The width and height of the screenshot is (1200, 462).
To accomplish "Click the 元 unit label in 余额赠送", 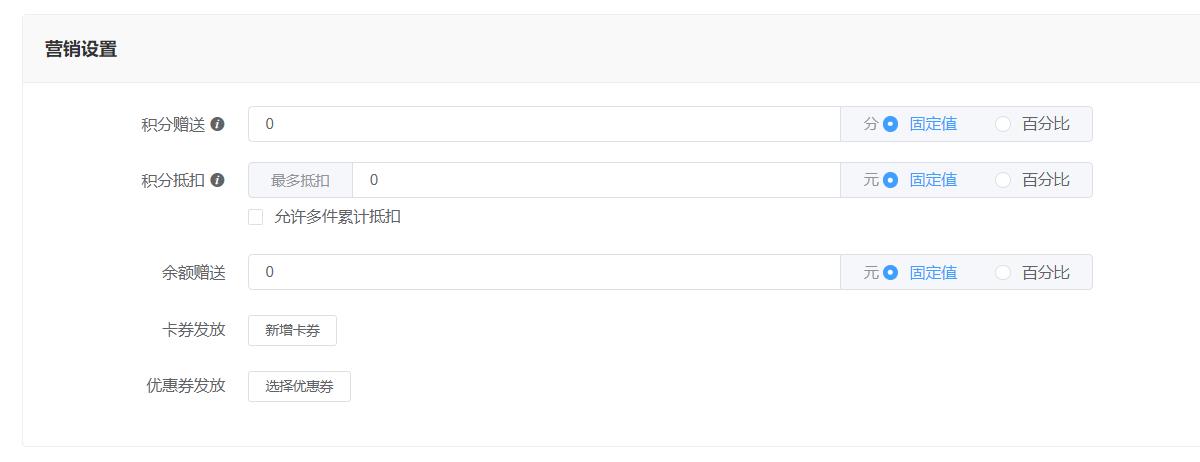I will click(x=871, y=272).
